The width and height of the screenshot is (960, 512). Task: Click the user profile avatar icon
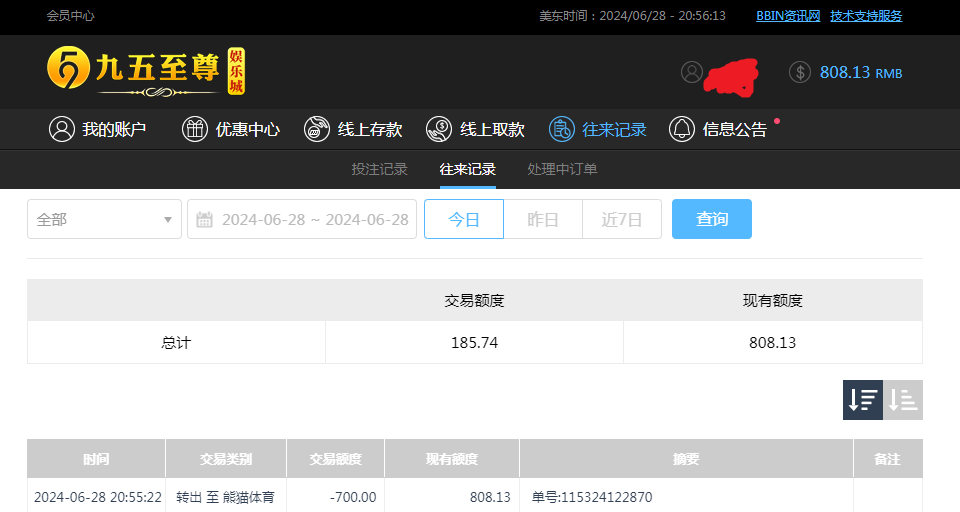(x=692, y=72)
